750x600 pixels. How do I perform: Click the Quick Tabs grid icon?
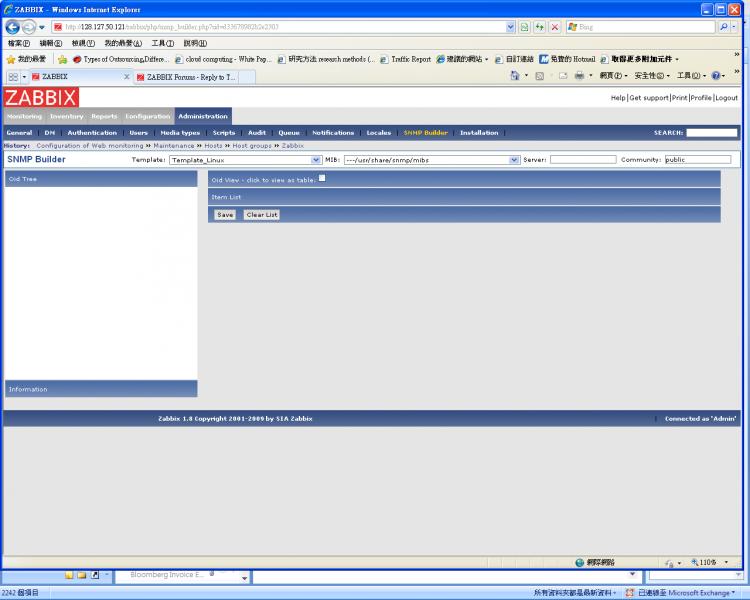point(13,77)
